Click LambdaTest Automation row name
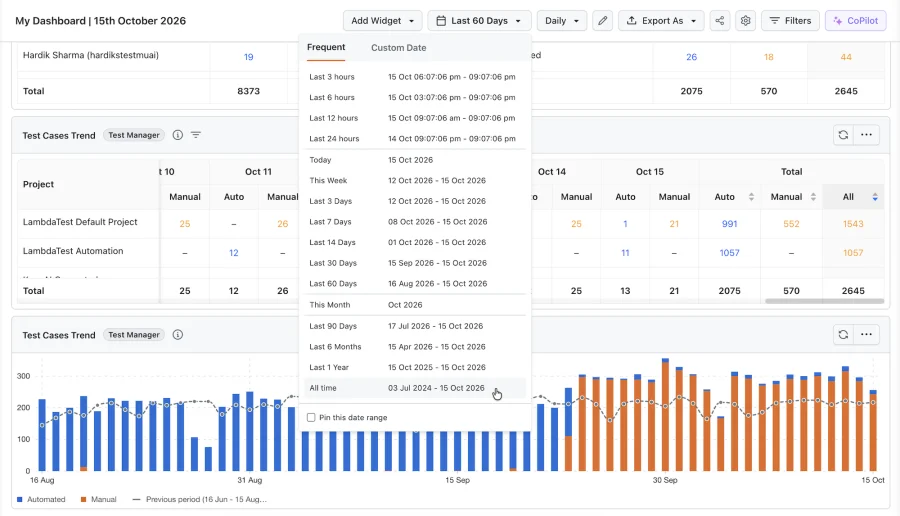 point(73,251)
